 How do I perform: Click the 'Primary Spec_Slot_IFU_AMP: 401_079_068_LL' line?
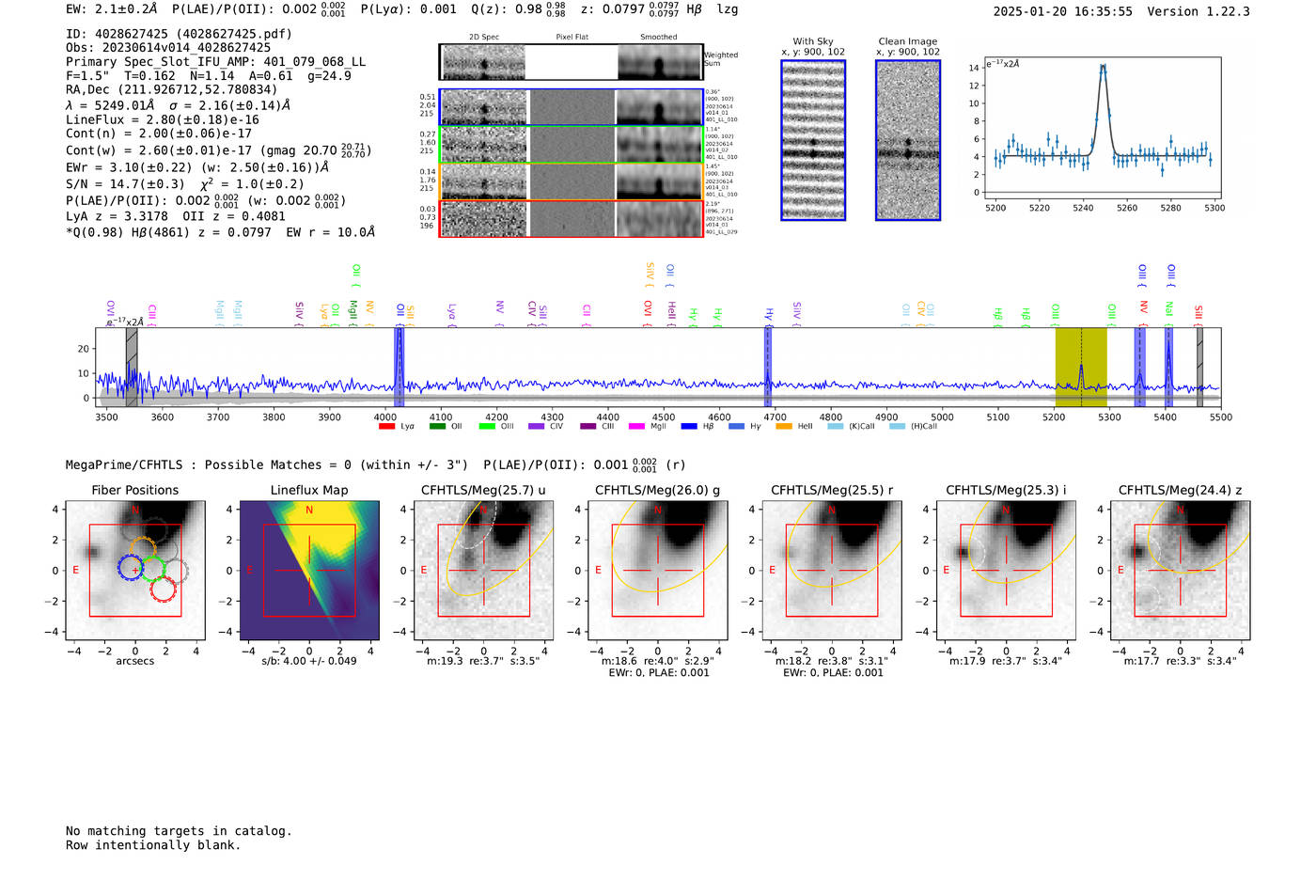[x=215, y=62]
